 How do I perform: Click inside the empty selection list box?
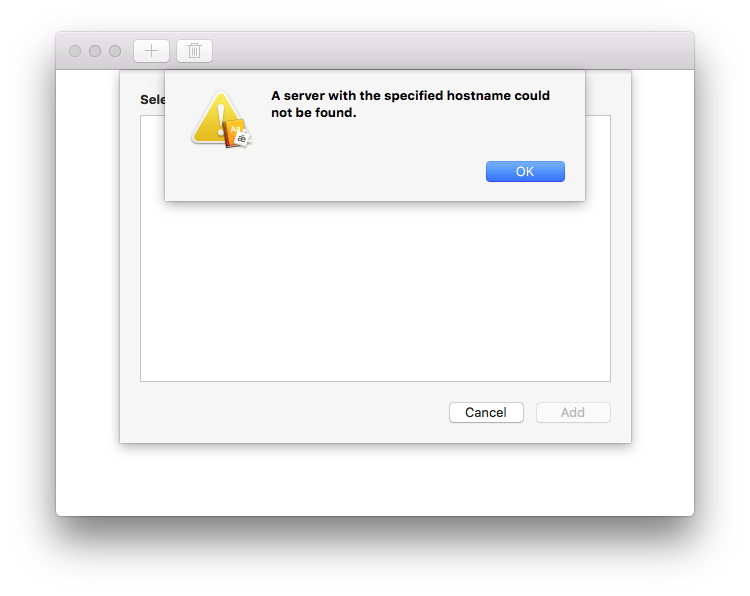point(375,292)
